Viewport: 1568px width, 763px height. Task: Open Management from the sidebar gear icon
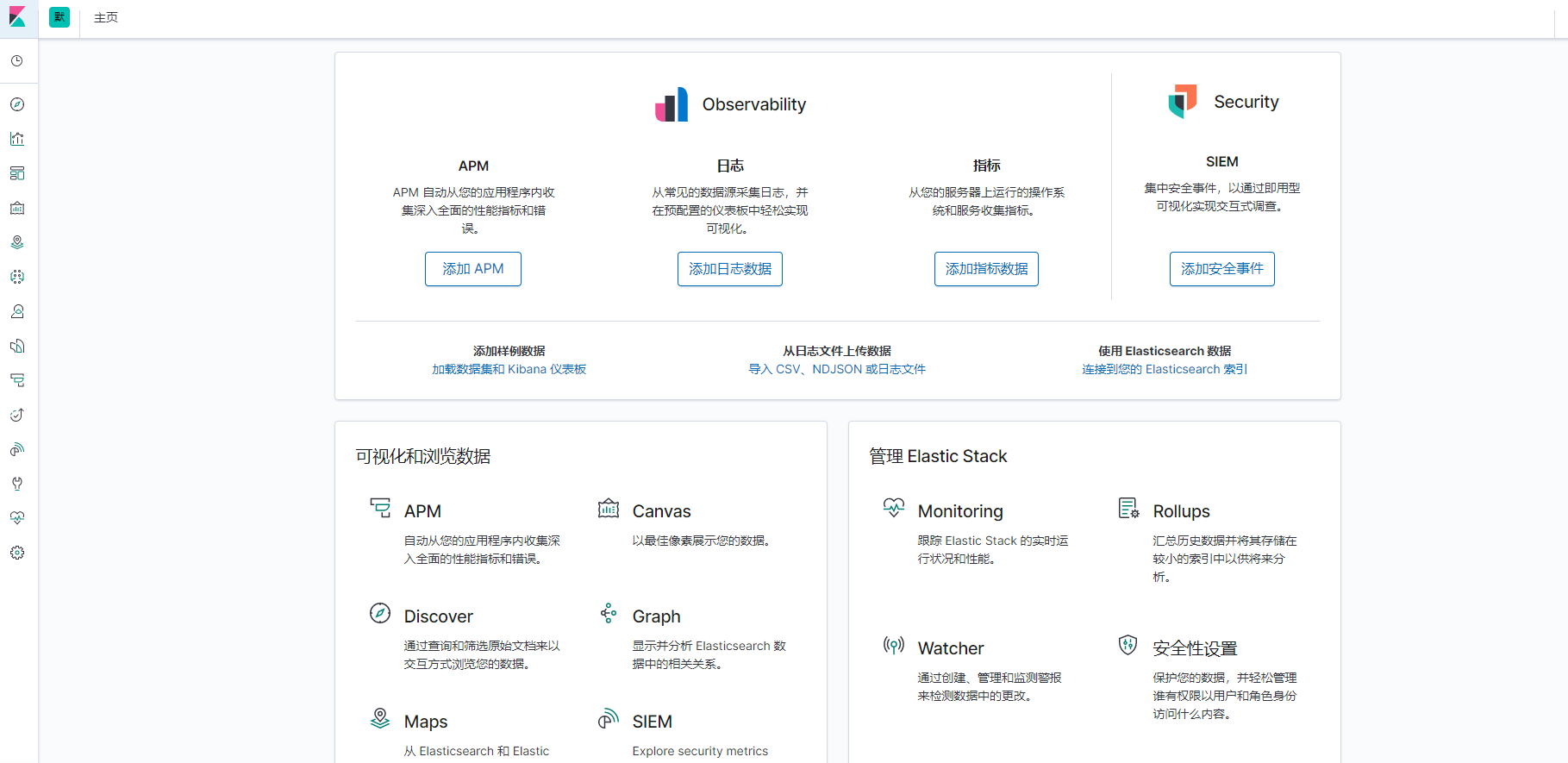[x=17, y=553]
